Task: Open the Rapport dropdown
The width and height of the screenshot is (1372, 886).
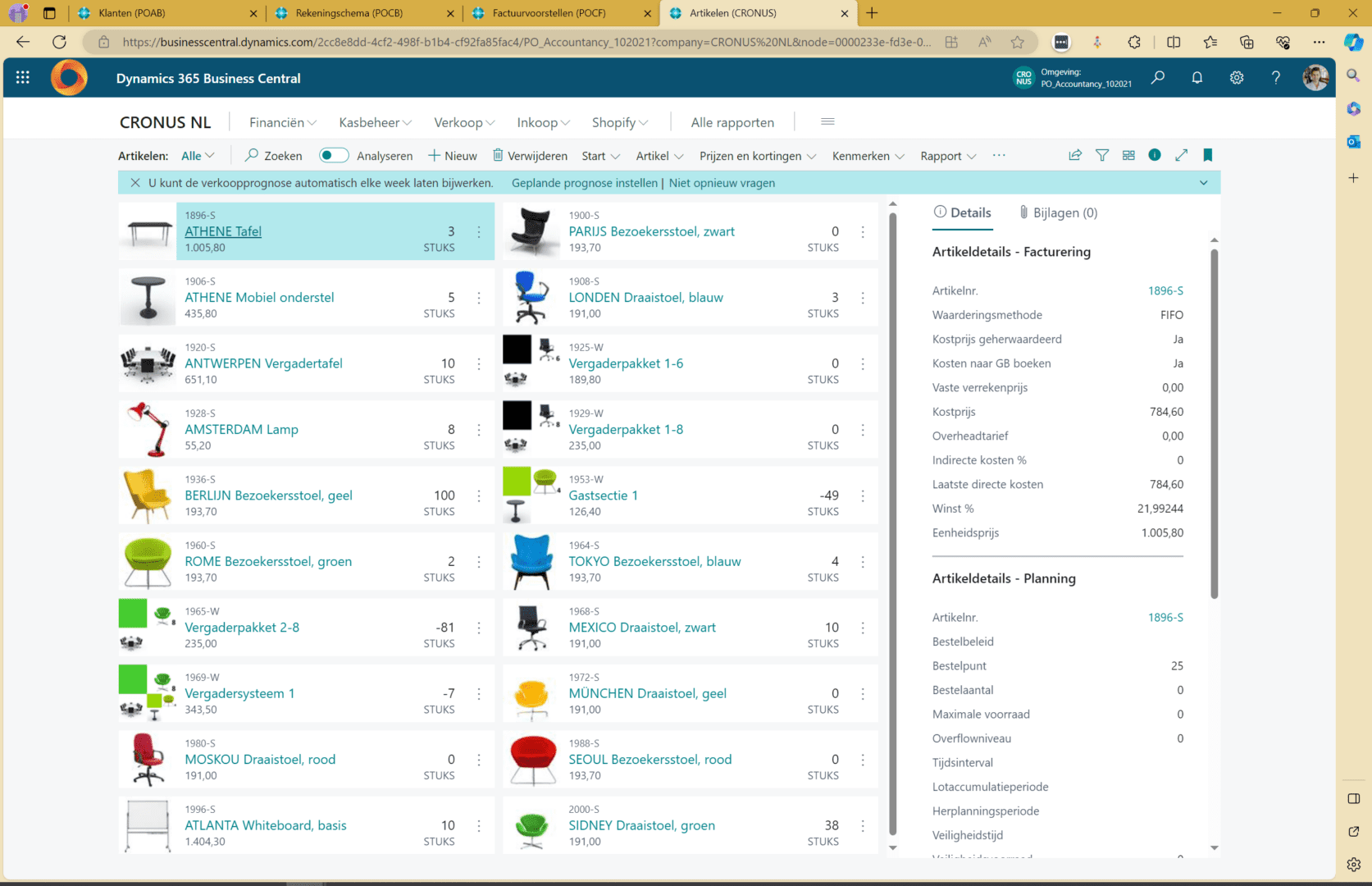Action: pos(948,156)
